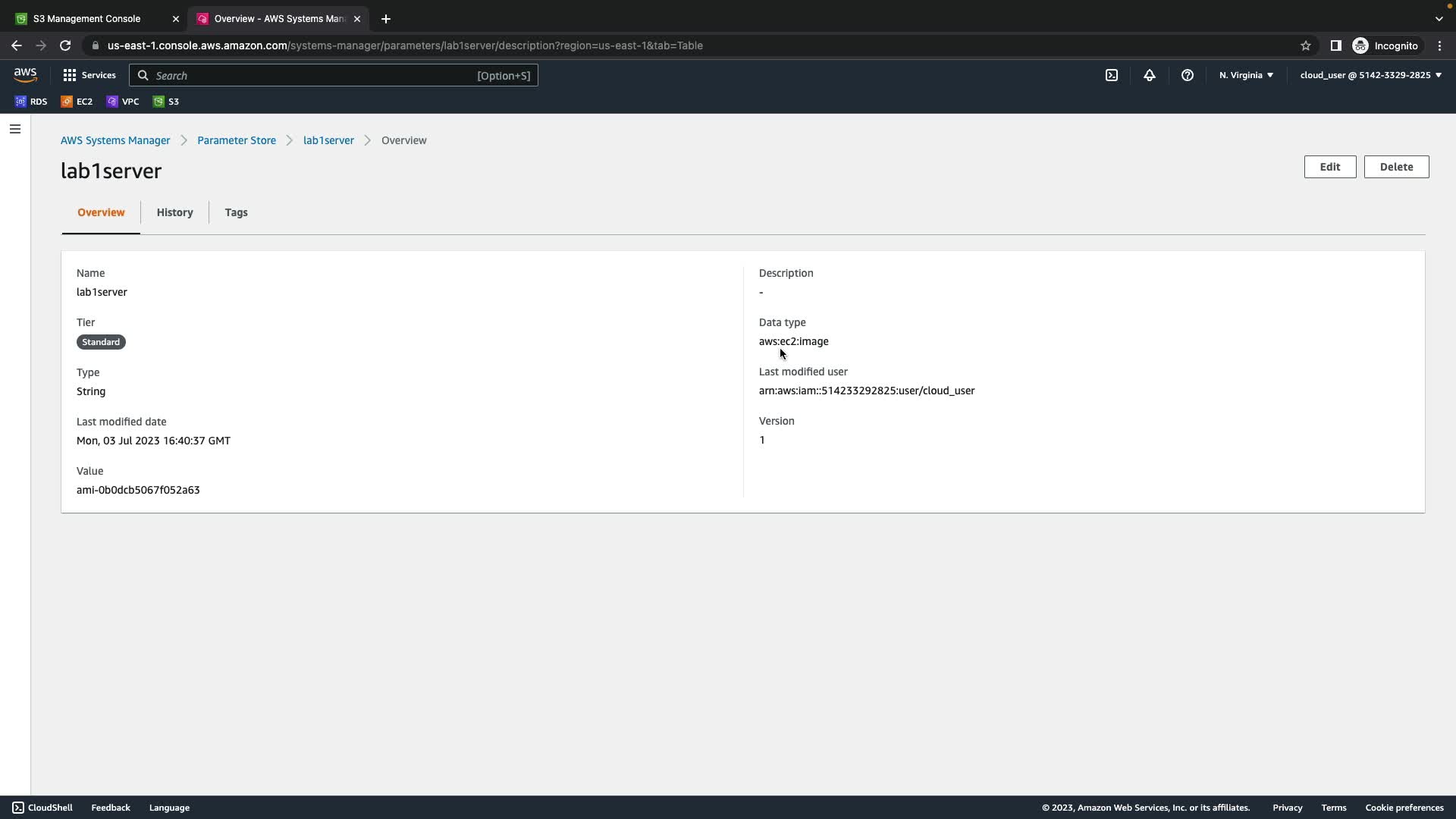The image size is (1456, 819).
Task: Open the RDS shortcut in favorites bar
Action: click(31, 102)
